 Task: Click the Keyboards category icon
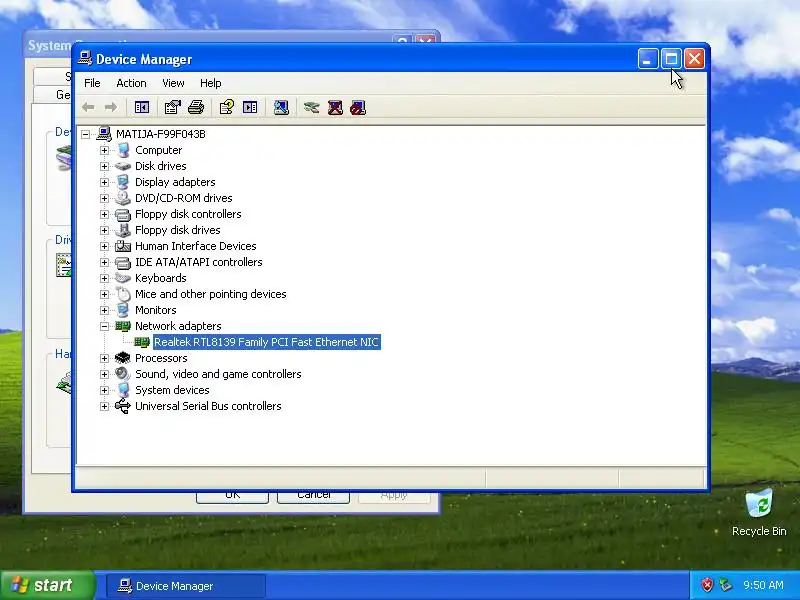(x=123, y=278)
